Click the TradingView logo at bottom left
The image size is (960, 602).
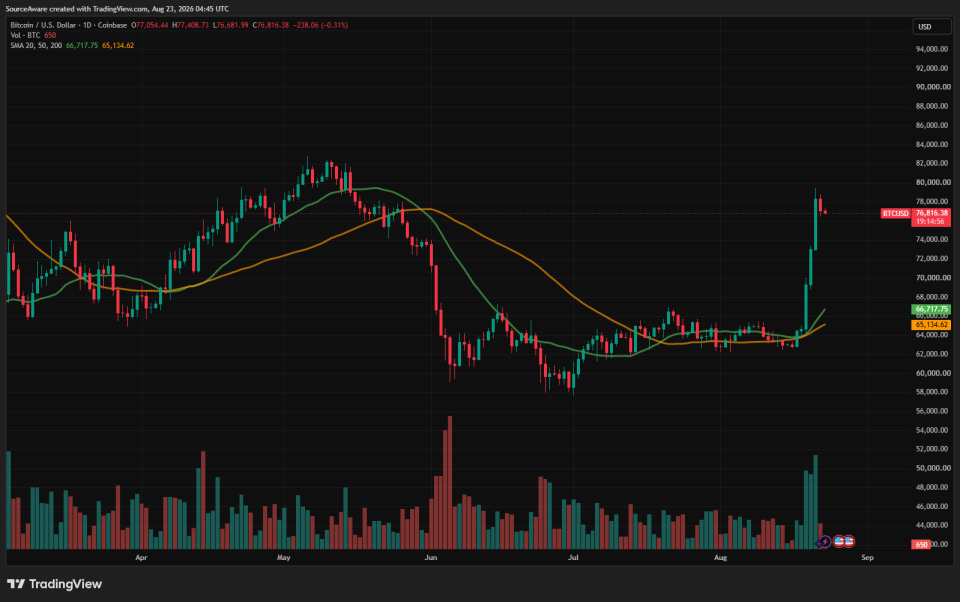(54, 584)
